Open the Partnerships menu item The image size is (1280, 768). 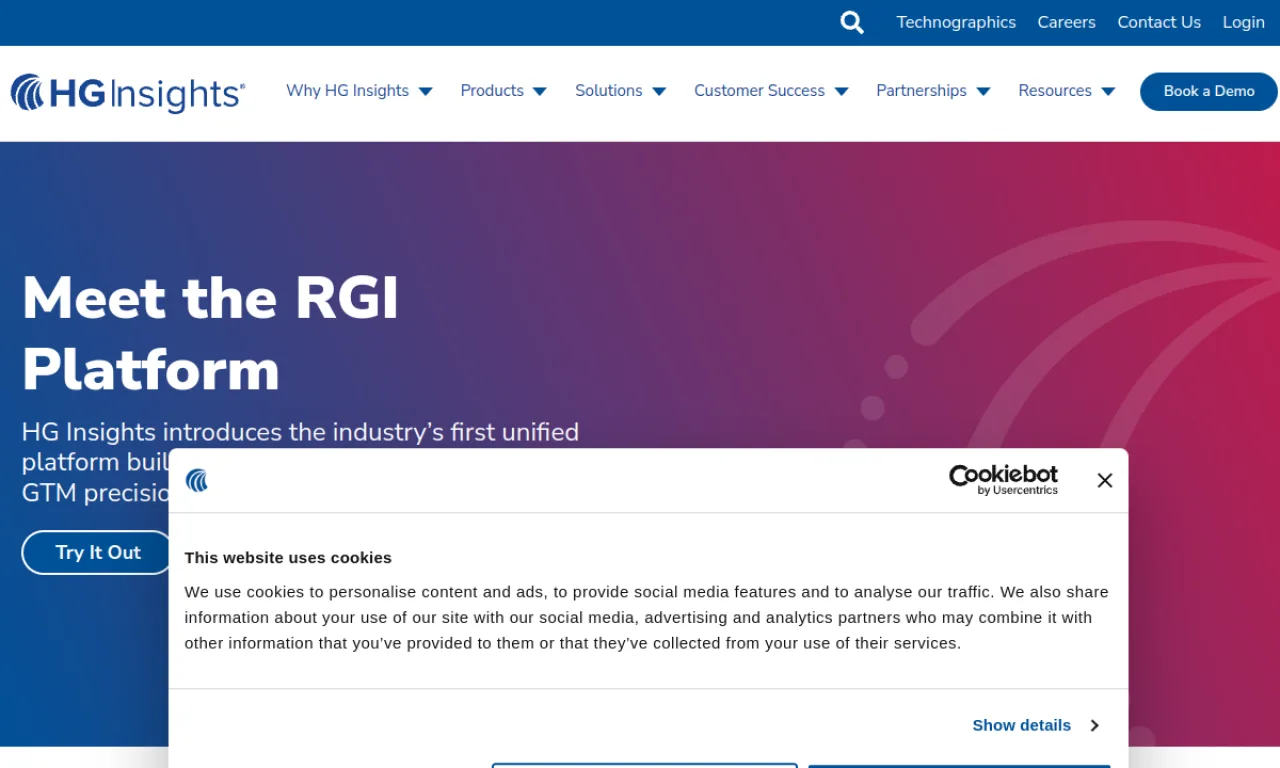click(x=921, y=91)
